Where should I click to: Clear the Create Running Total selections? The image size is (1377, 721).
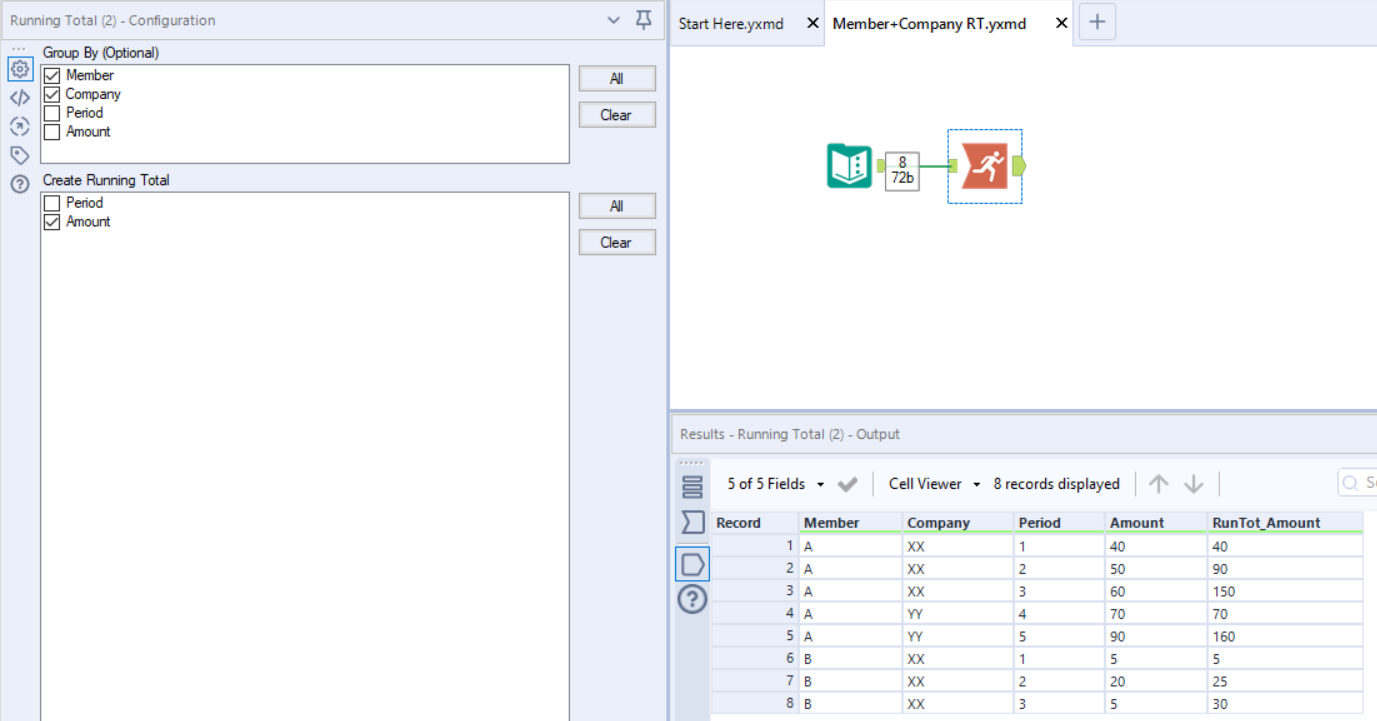pyautogui.click(x=616, y=242)
